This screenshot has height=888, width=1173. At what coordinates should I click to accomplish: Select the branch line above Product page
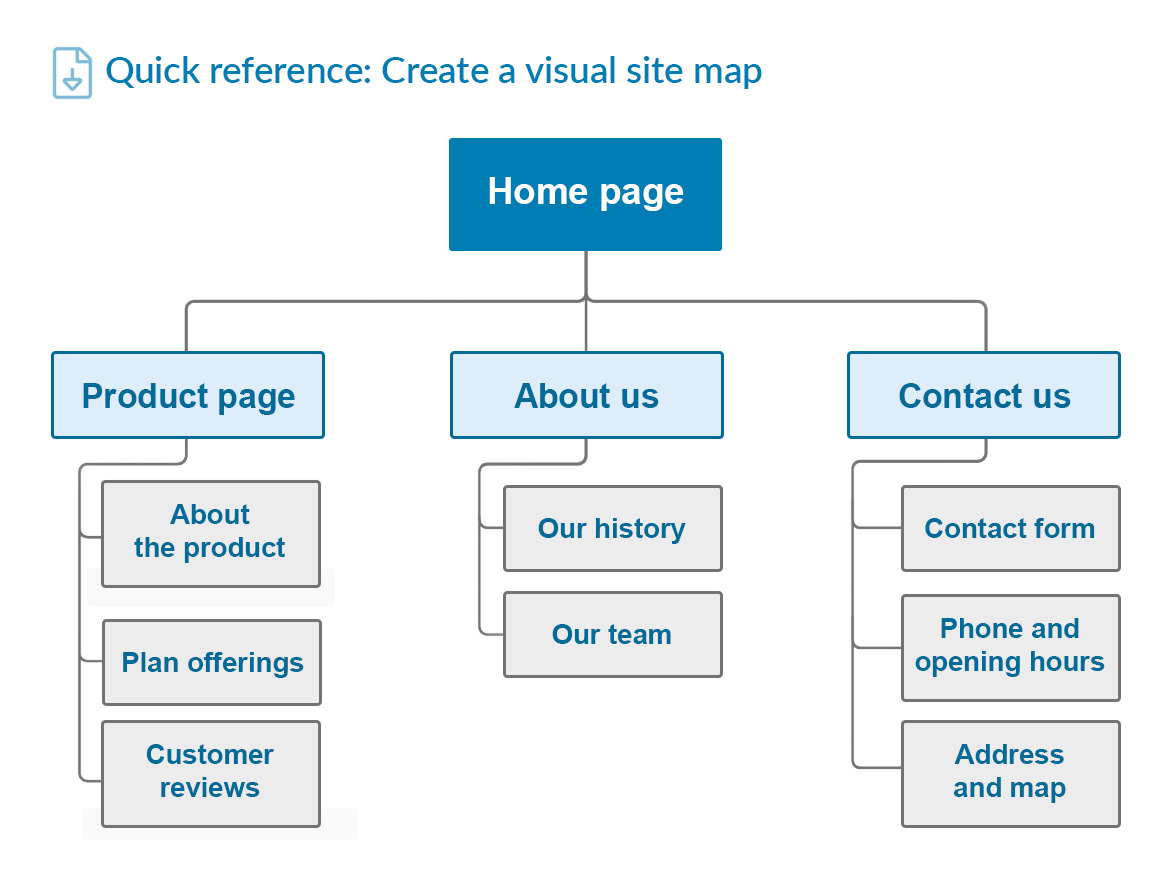(x=187, y=325)
